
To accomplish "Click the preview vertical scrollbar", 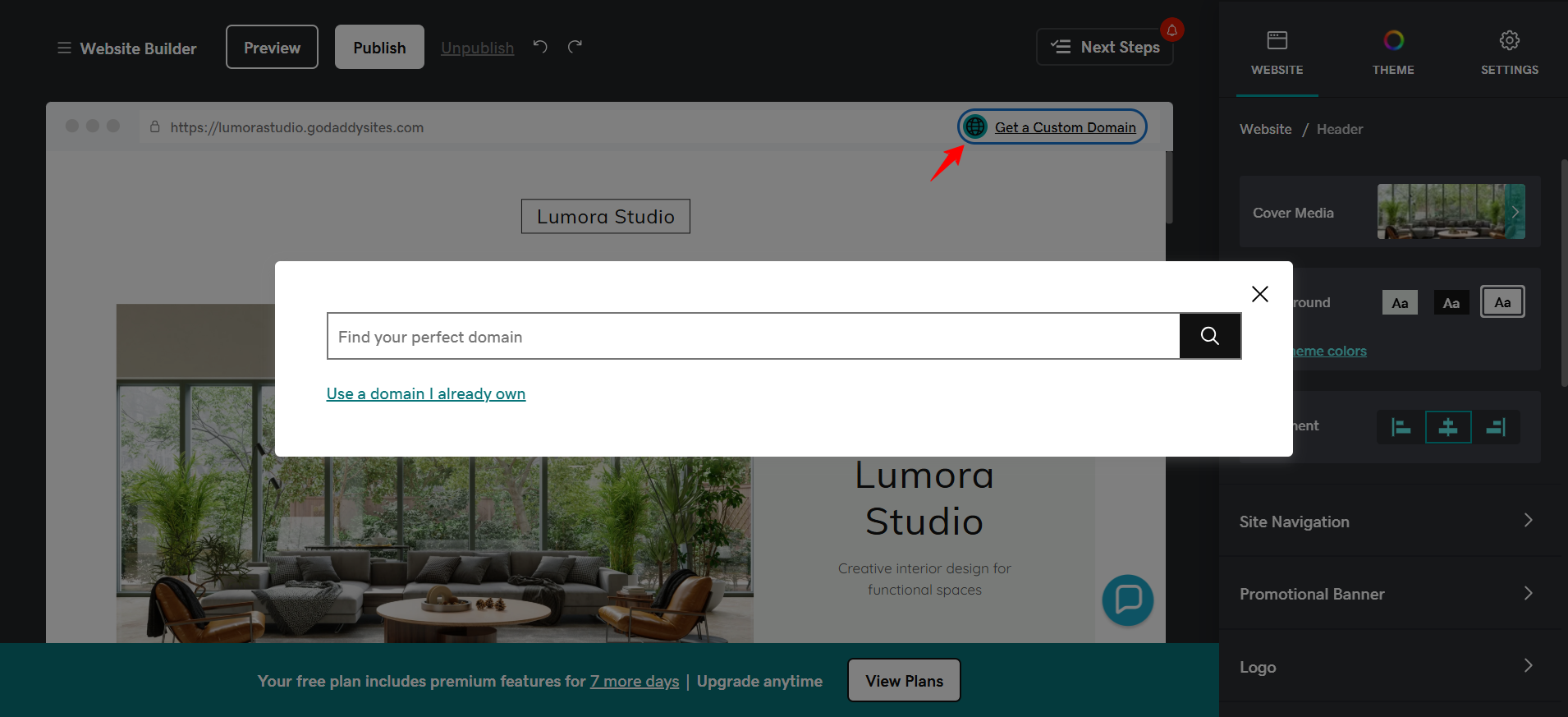I will click(x=1169, y=187).
